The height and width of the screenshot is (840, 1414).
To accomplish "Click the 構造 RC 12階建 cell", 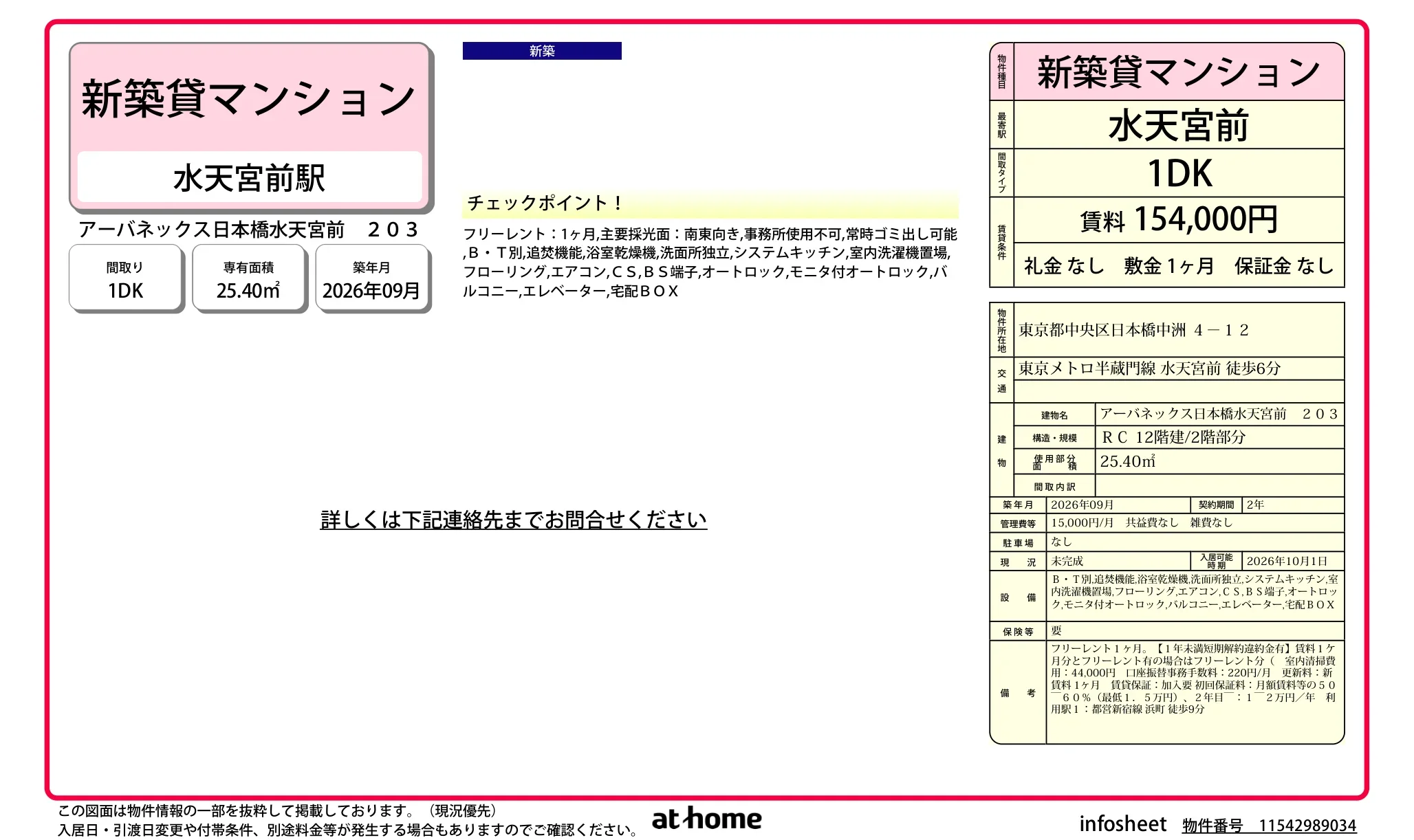I will pos(1219,437).
